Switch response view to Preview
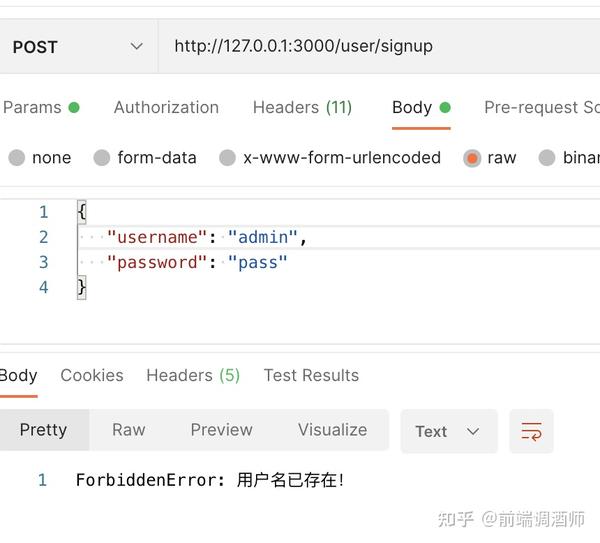 pos(222,430)
